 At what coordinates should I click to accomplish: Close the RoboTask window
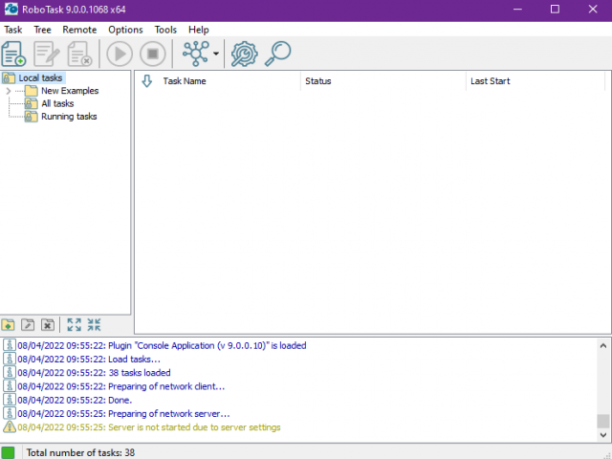(592, 9)
